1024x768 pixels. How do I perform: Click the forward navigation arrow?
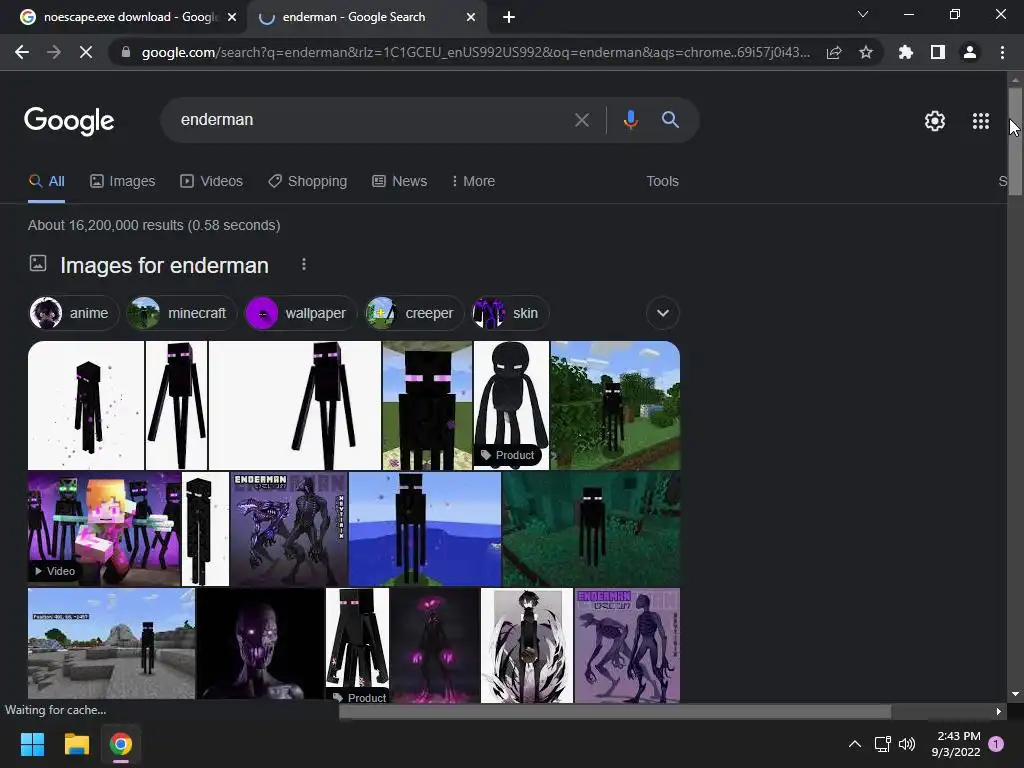point(54,52)
